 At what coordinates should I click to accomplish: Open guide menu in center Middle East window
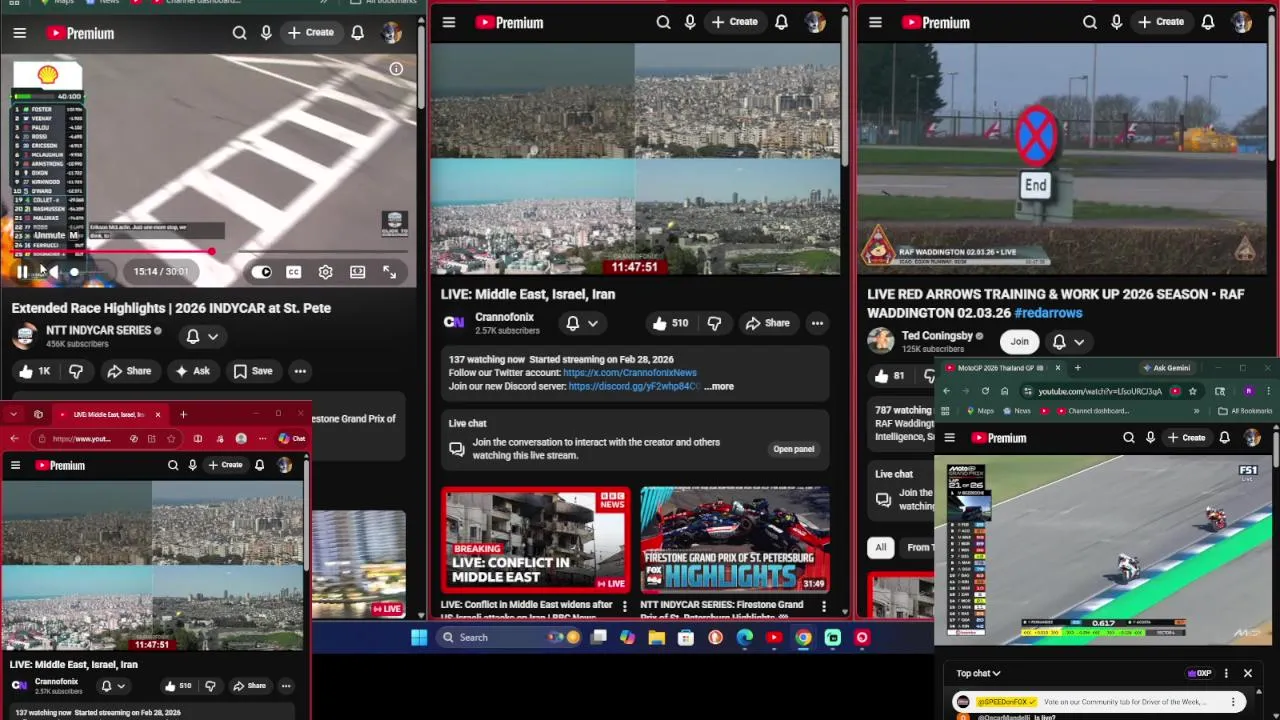(449, 22)
